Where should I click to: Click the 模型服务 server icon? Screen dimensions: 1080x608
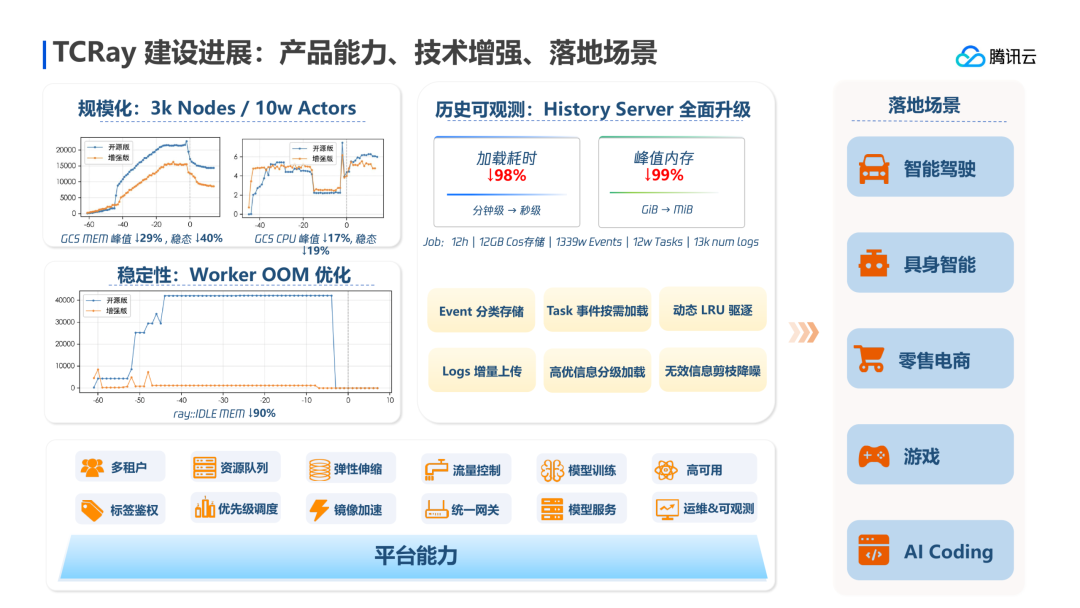[552, 510]
